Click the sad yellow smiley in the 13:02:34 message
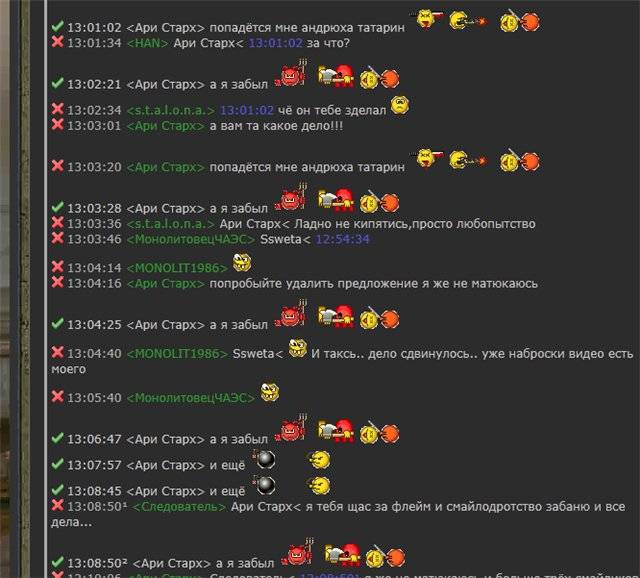640x578 pixels. tap(400, 105)
